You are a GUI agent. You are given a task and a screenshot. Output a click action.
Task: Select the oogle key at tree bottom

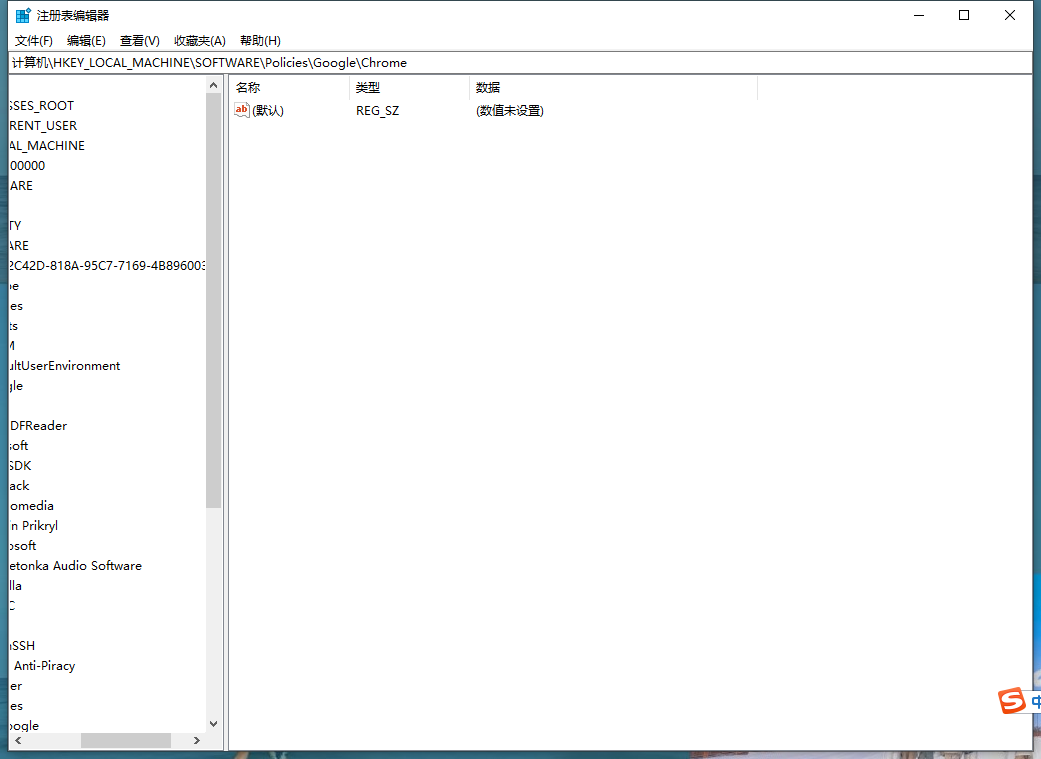click(24, 725)
